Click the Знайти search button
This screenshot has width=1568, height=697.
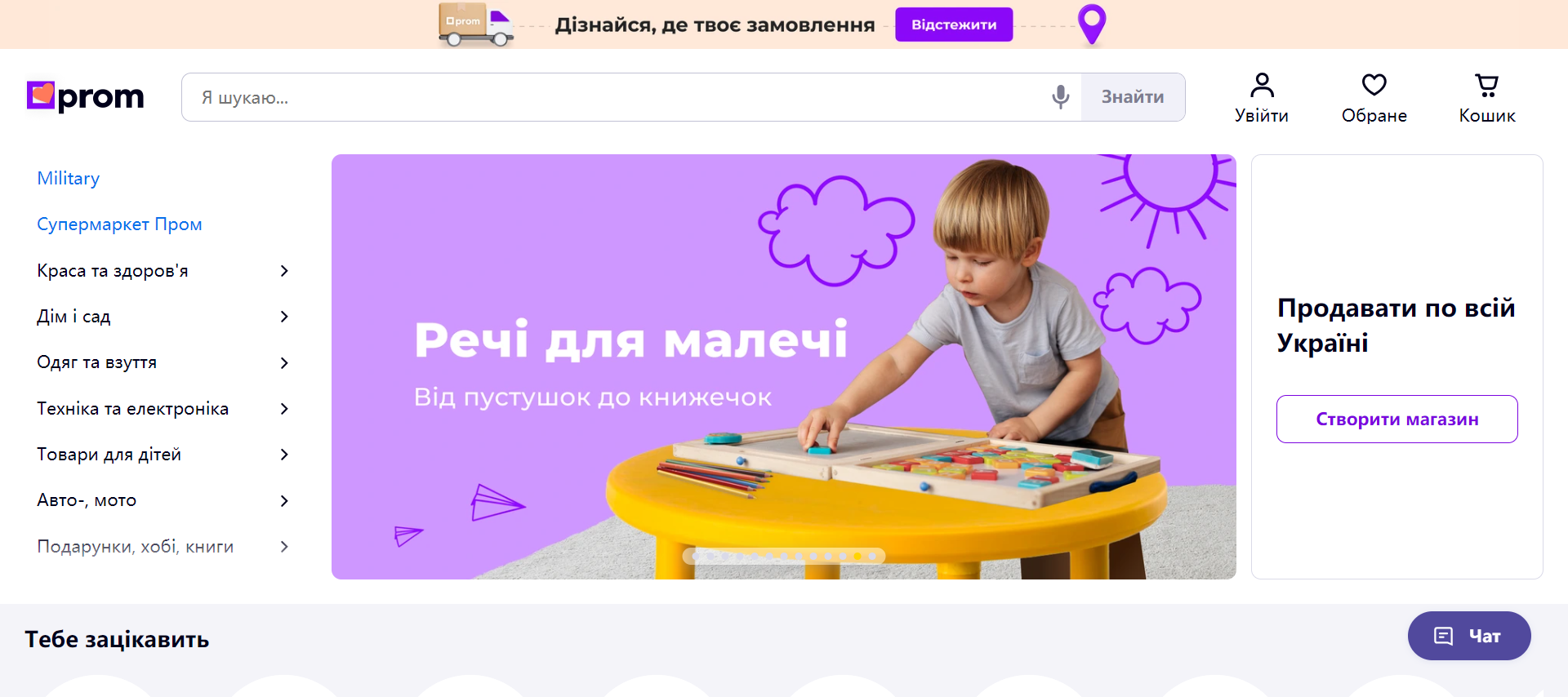click(1134, 97)
